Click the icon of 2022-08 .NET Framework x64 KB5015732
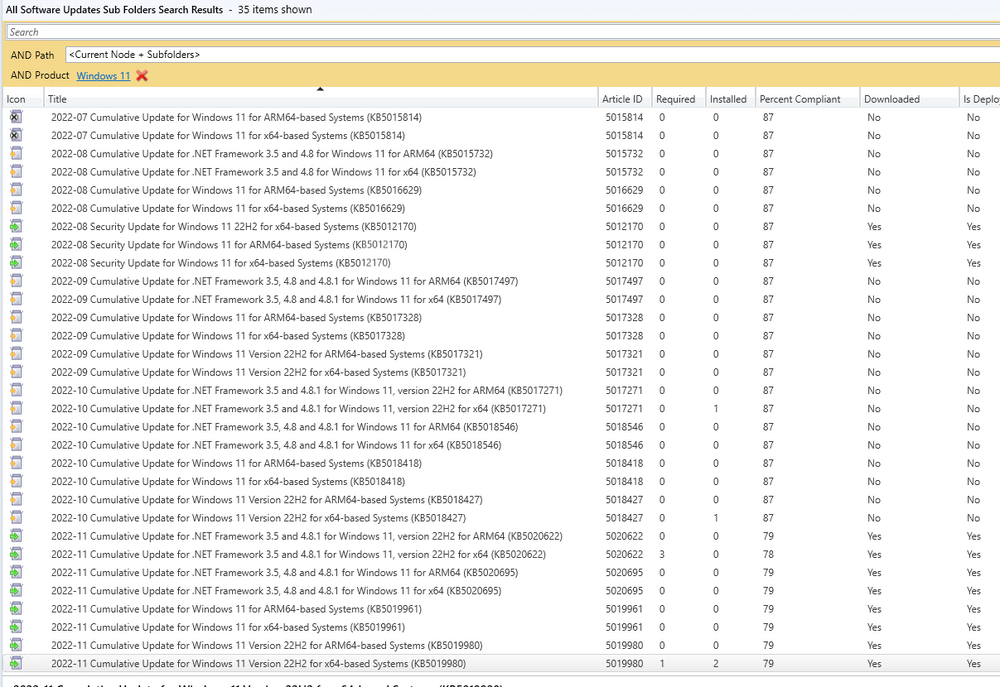 (x=15, y=172)
